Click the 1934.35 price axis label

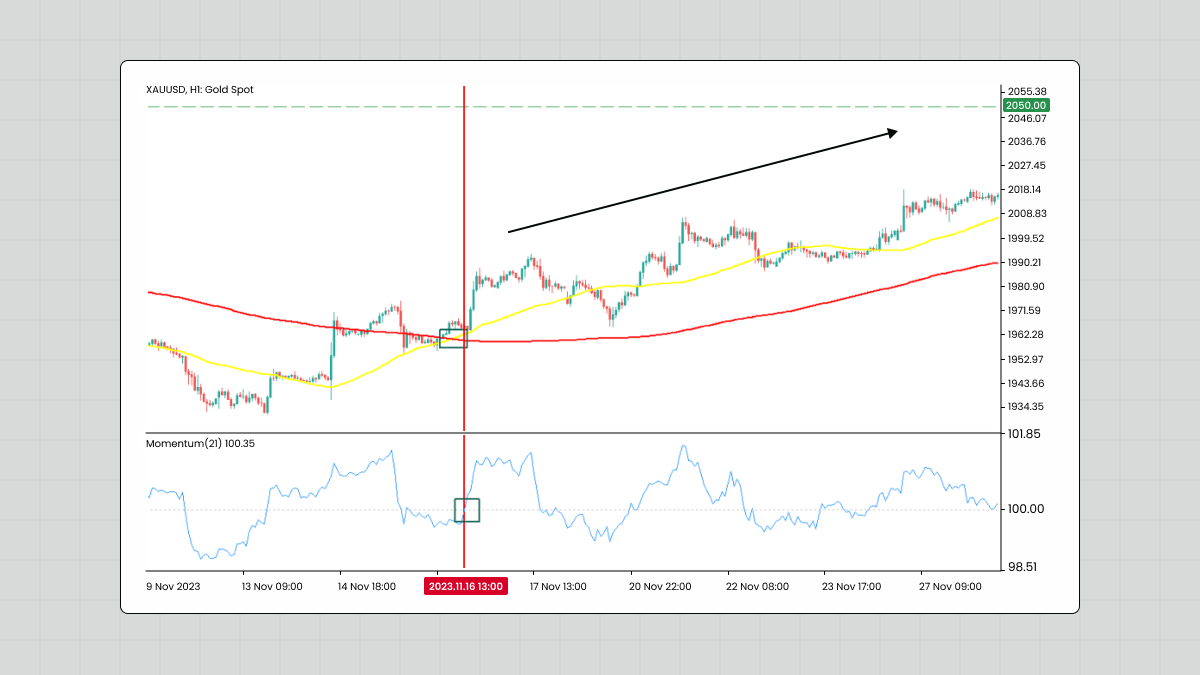(1026, 407)
